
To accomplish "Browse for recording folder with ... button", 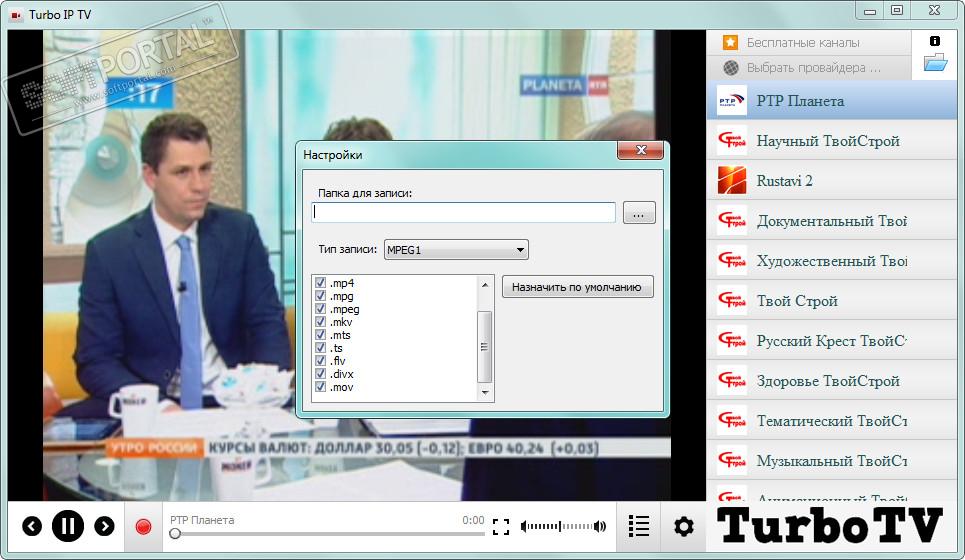I will click(x=639, y=213).
